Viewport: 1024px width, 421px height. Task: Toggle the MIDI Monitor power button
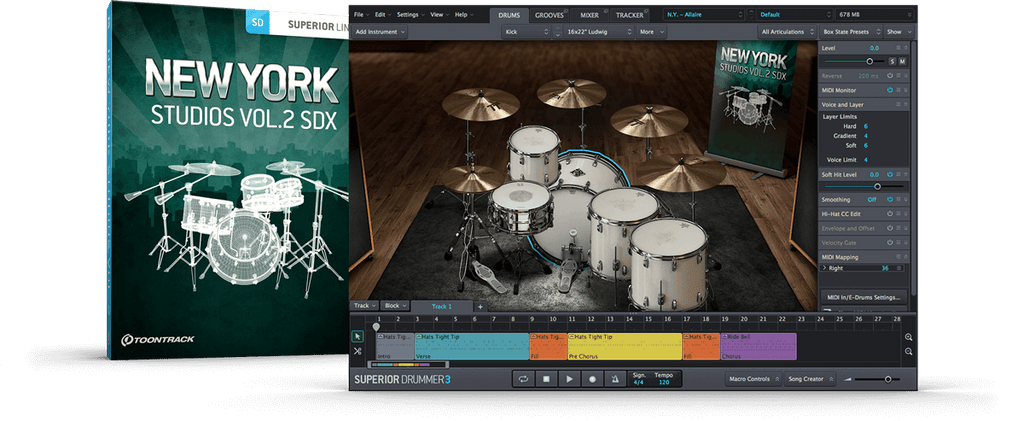coord(889,90)
